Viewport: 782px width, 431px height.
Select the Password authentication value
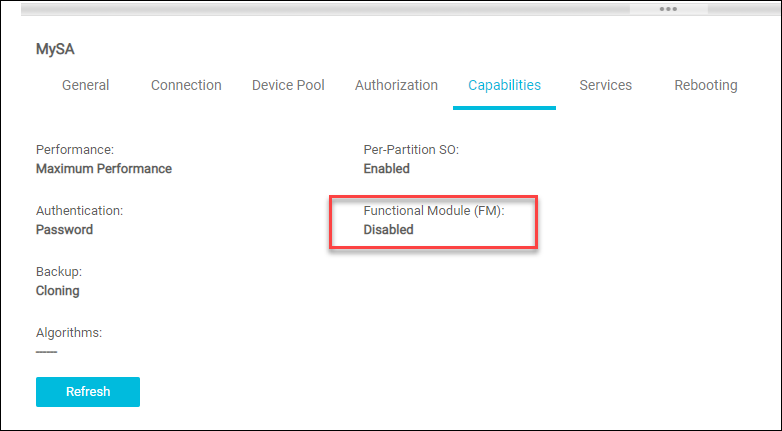coord(64,230)
